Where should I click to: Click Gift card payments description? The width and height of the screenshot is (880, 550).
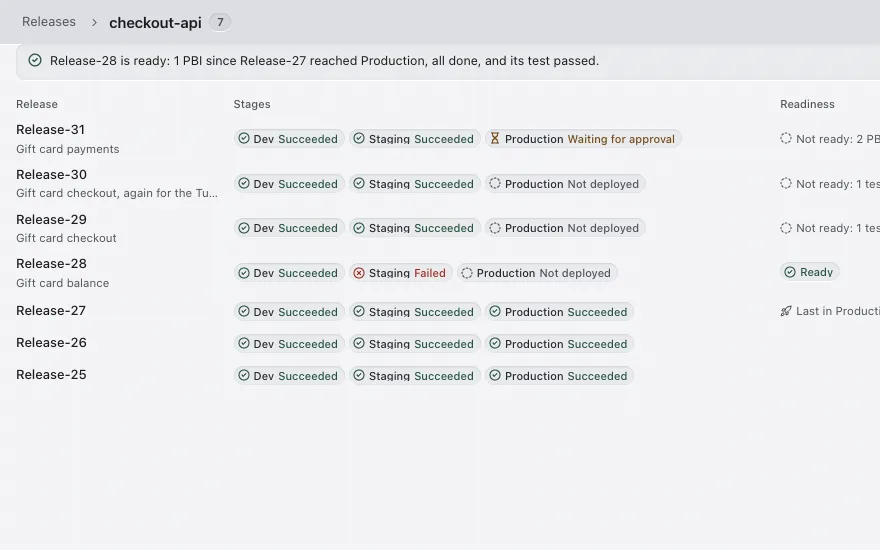(x=67, y=149)
